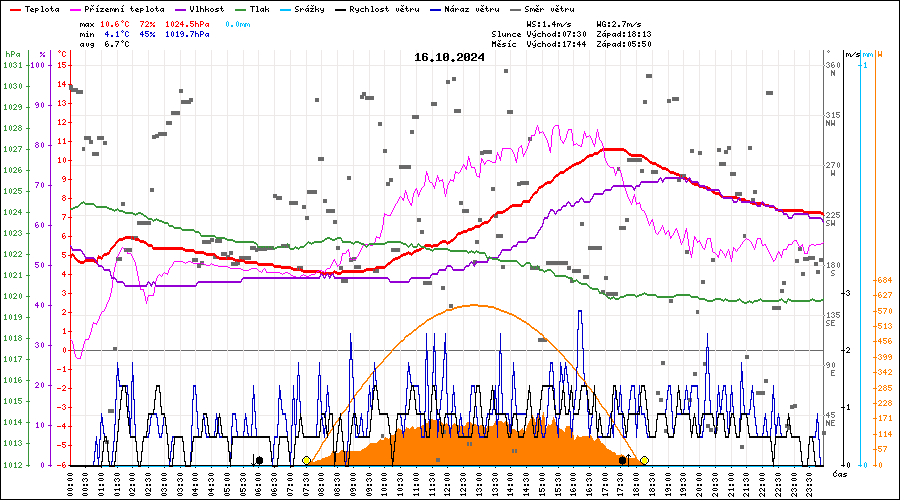
Task: Click the Náraz větru legend entry
Action: point(470,9)
